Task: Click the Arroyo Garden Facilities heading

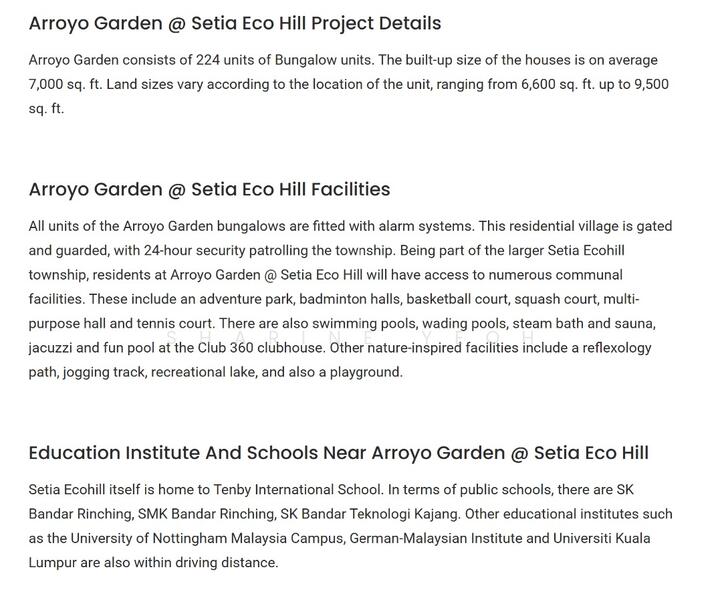Action: (209, 189)
